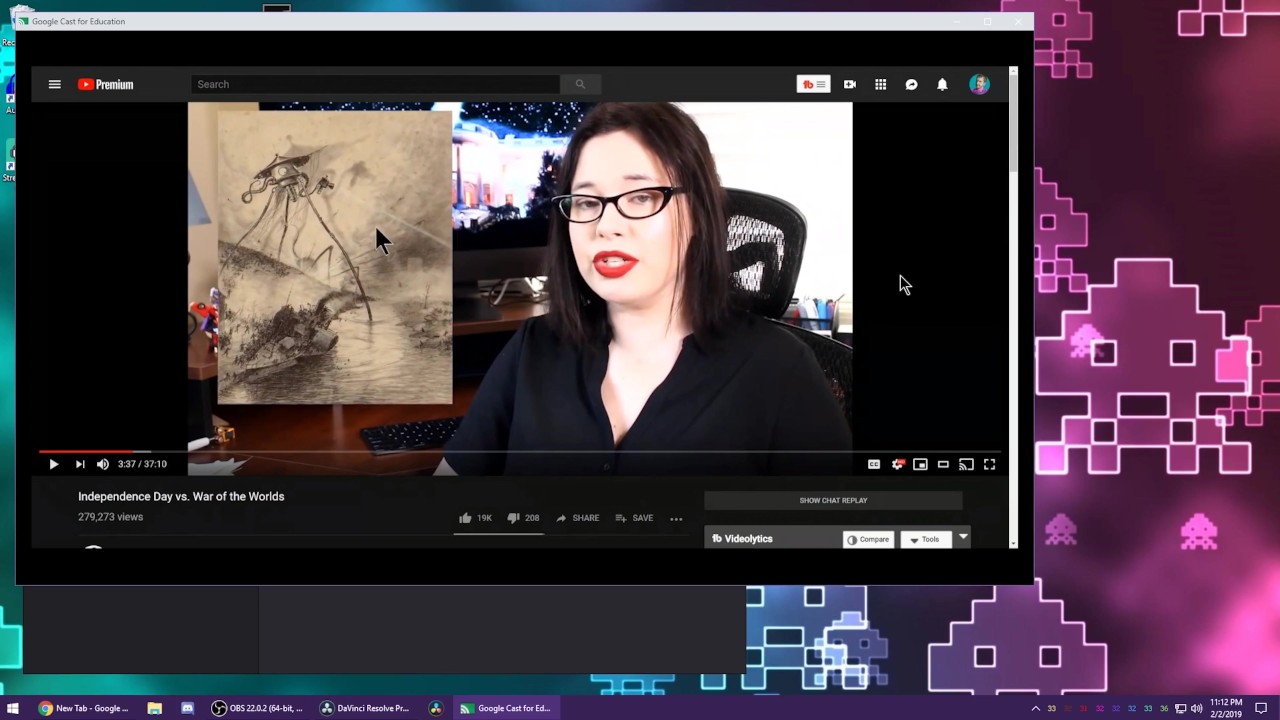Open the messages share bubble icon
The width and height of the screenshot is (1280, 720).
point(911,85)
